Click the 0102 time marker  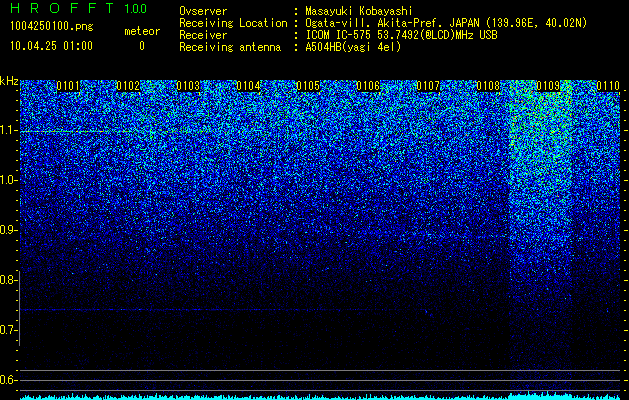click(128, 86)
